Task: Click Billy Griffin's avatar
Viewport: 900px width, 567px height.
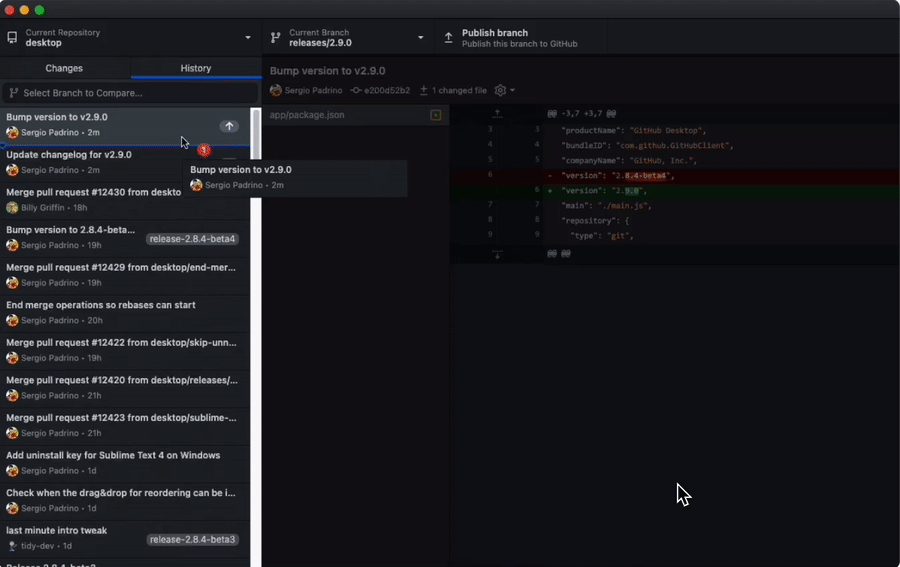Action: [12, 208]
